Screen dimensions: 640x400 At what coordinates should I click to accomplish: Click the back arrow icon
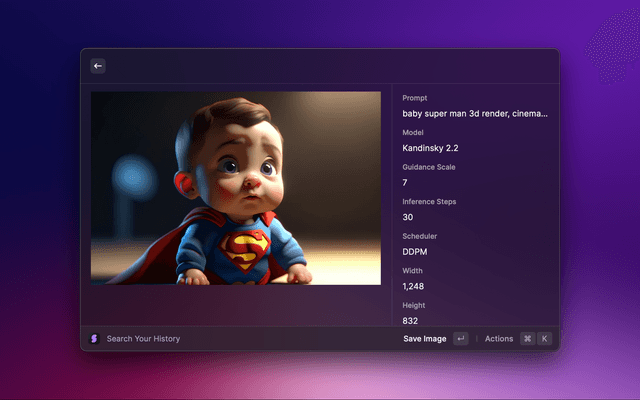(98, 66)
